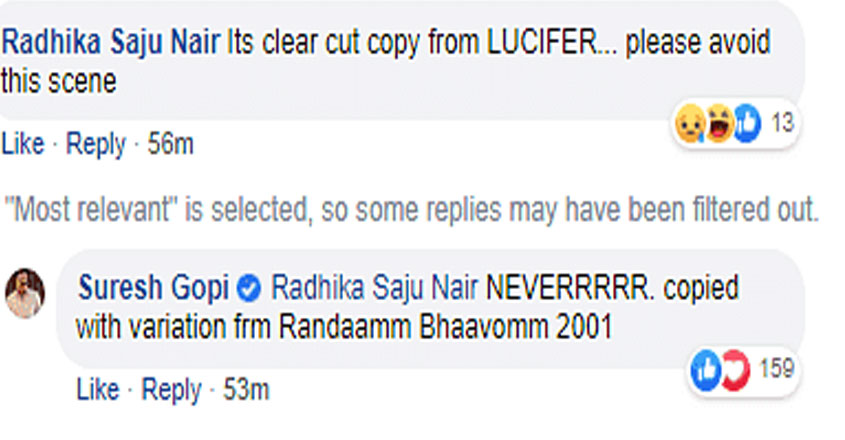Click the verified badge next to Suresh Gopi

coord(248,288)
